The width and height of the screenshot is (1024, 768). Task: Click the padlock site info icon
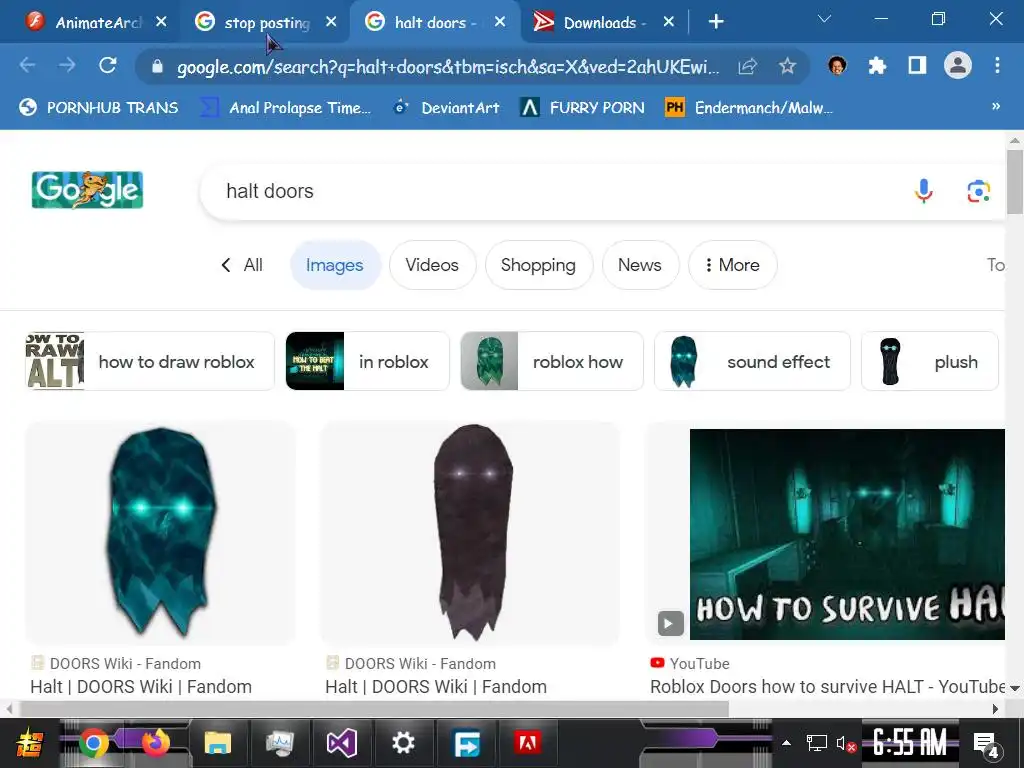tap(157, 66)
